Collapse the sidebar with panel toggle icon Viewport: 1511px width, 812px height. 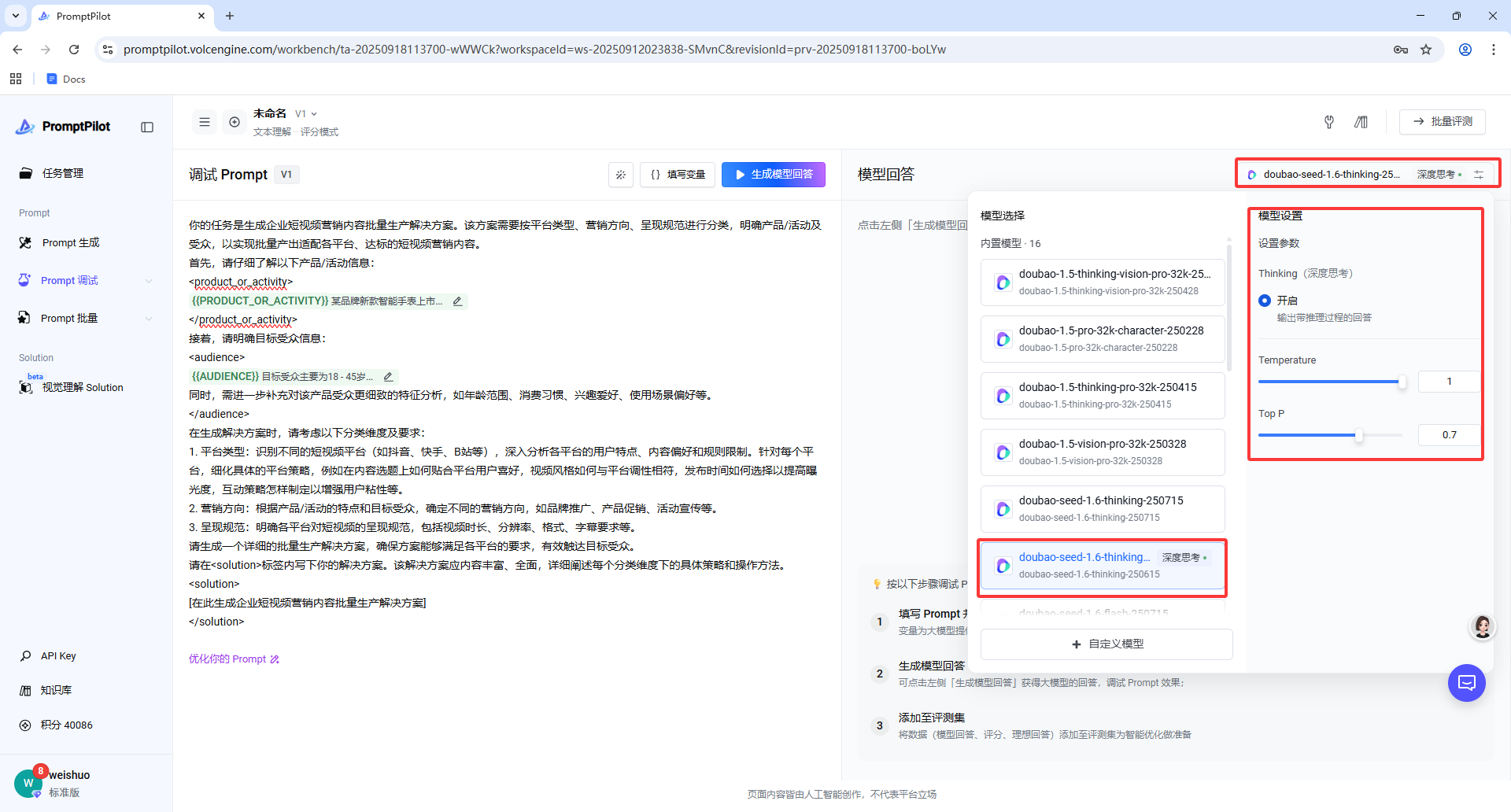(x=147, y=127)
